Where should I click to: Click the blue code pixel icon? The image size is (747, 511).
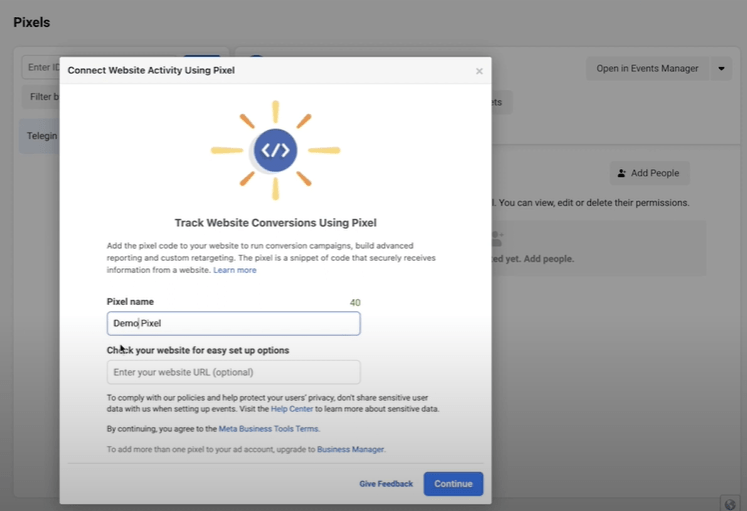click(x=275, y=150)
